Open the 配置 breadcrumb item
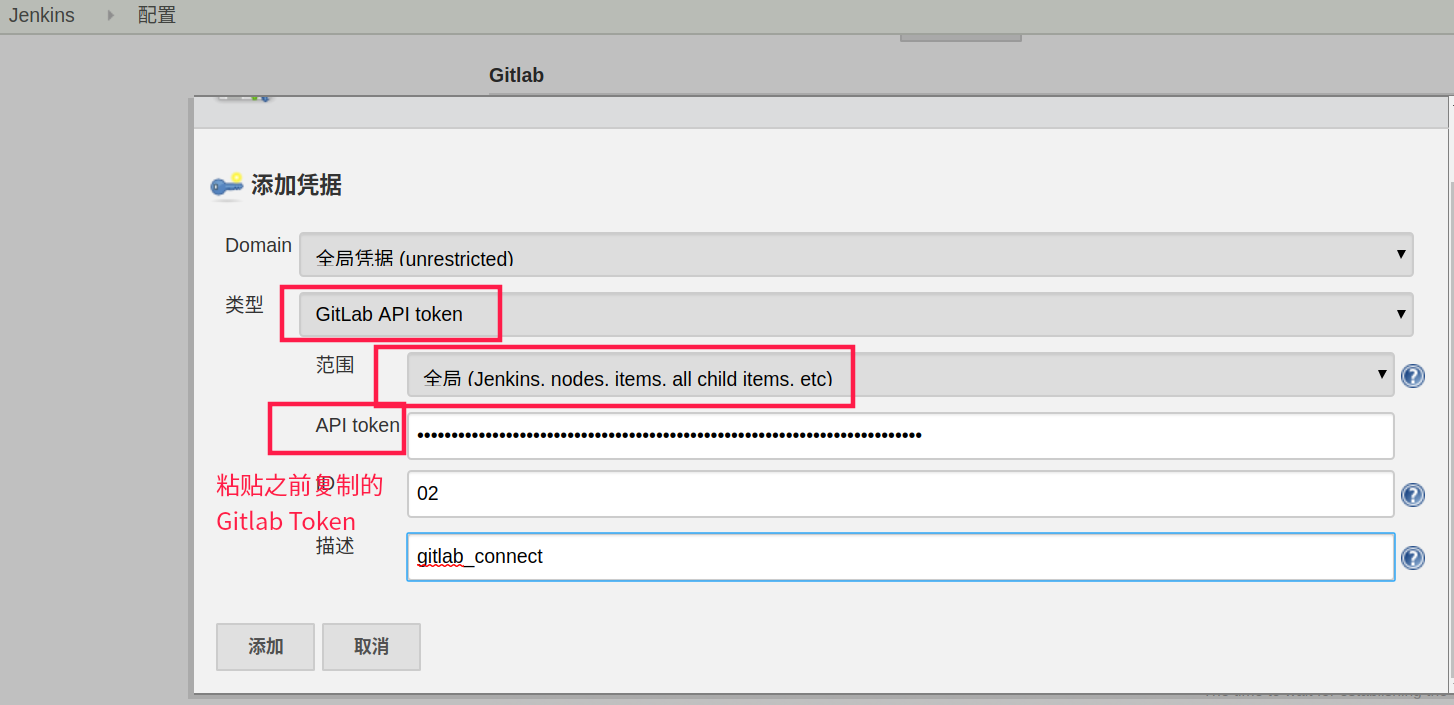Screen dimensions: 1454x705 click(x=157, y=16)
